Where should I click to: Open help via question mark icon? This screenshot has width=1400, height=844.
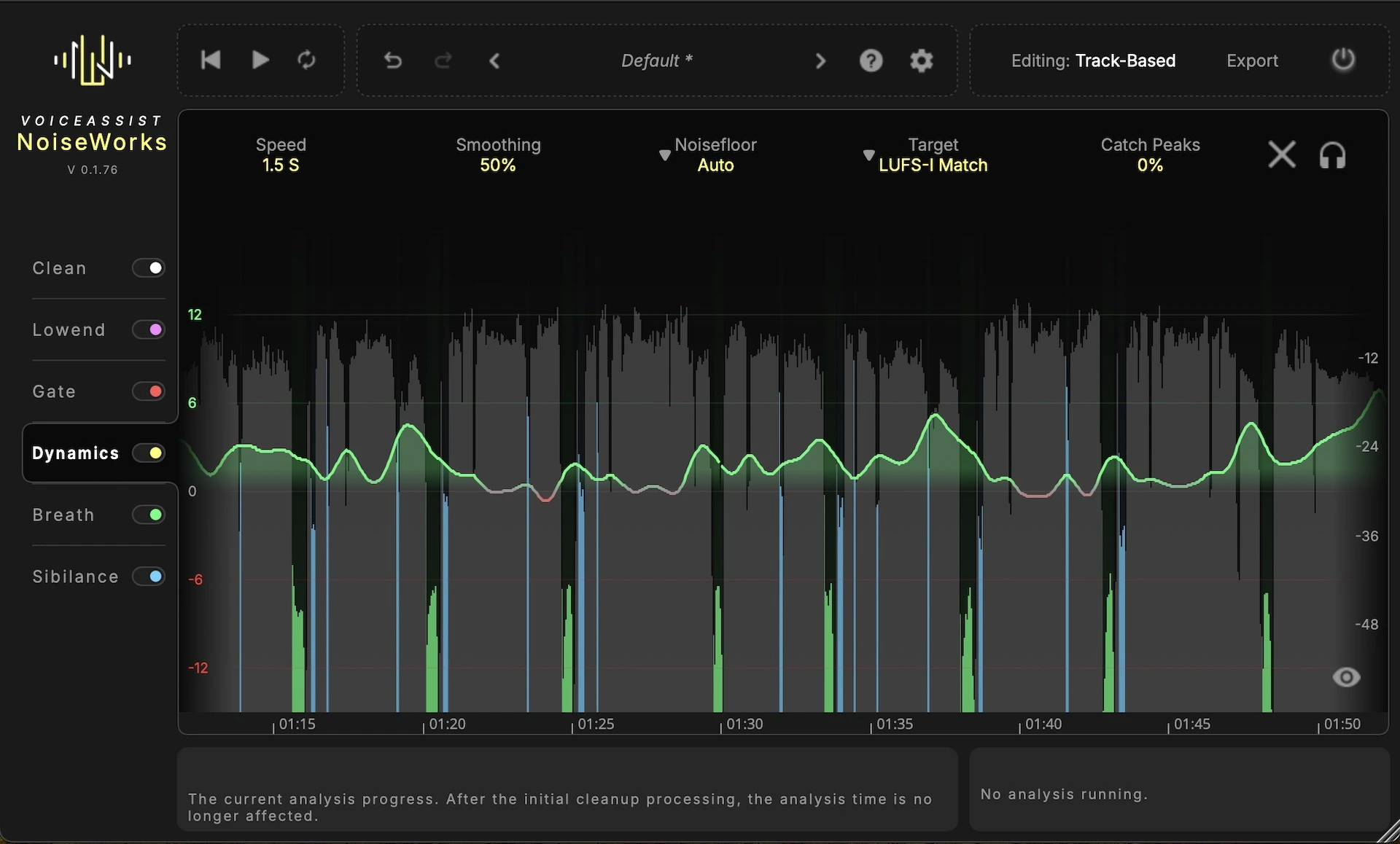(x=871, y=60)
